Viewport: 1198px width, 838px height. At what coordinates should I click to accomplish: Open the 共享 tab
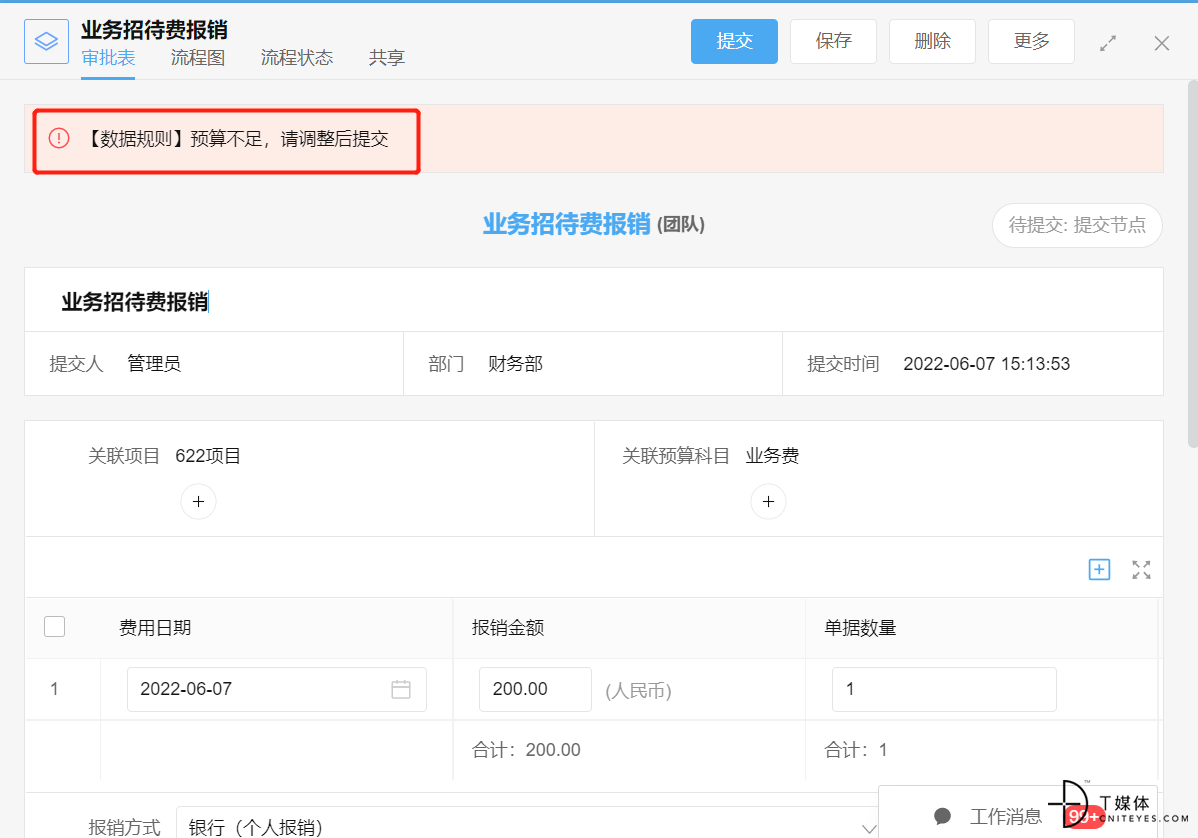pos(387,58)
